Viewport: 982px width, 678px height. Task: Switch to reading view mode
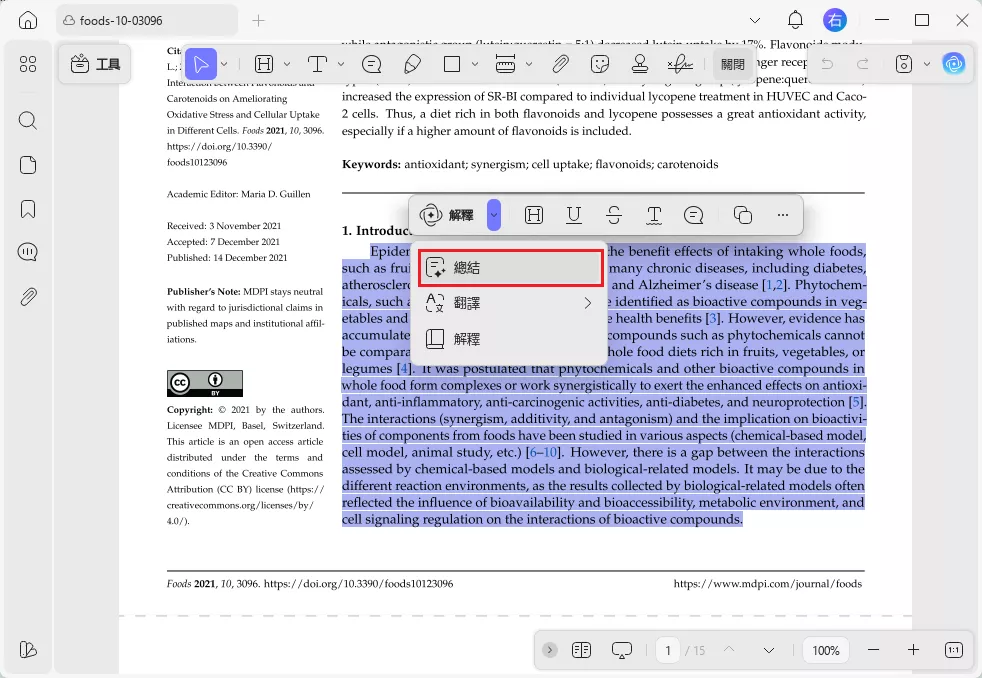[581, 650]
